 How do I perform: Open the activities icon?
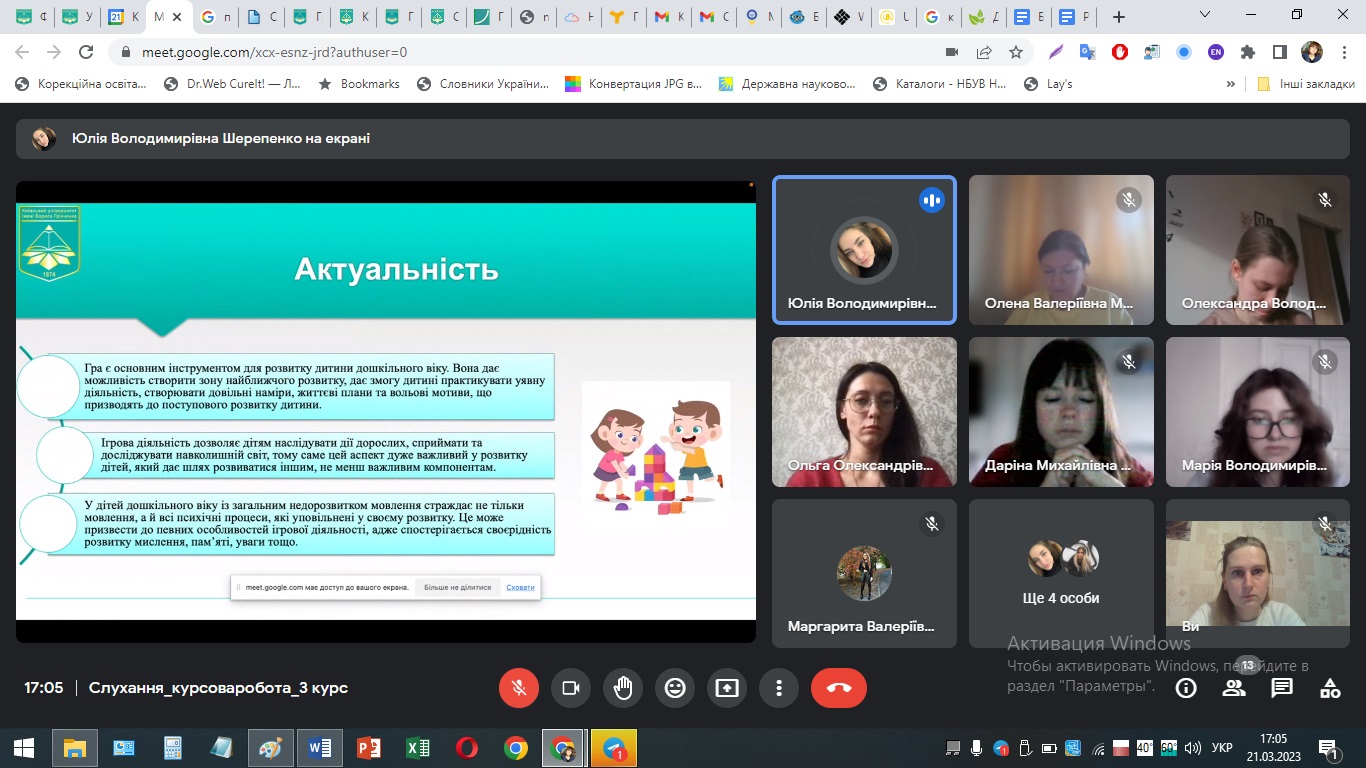1330,688
